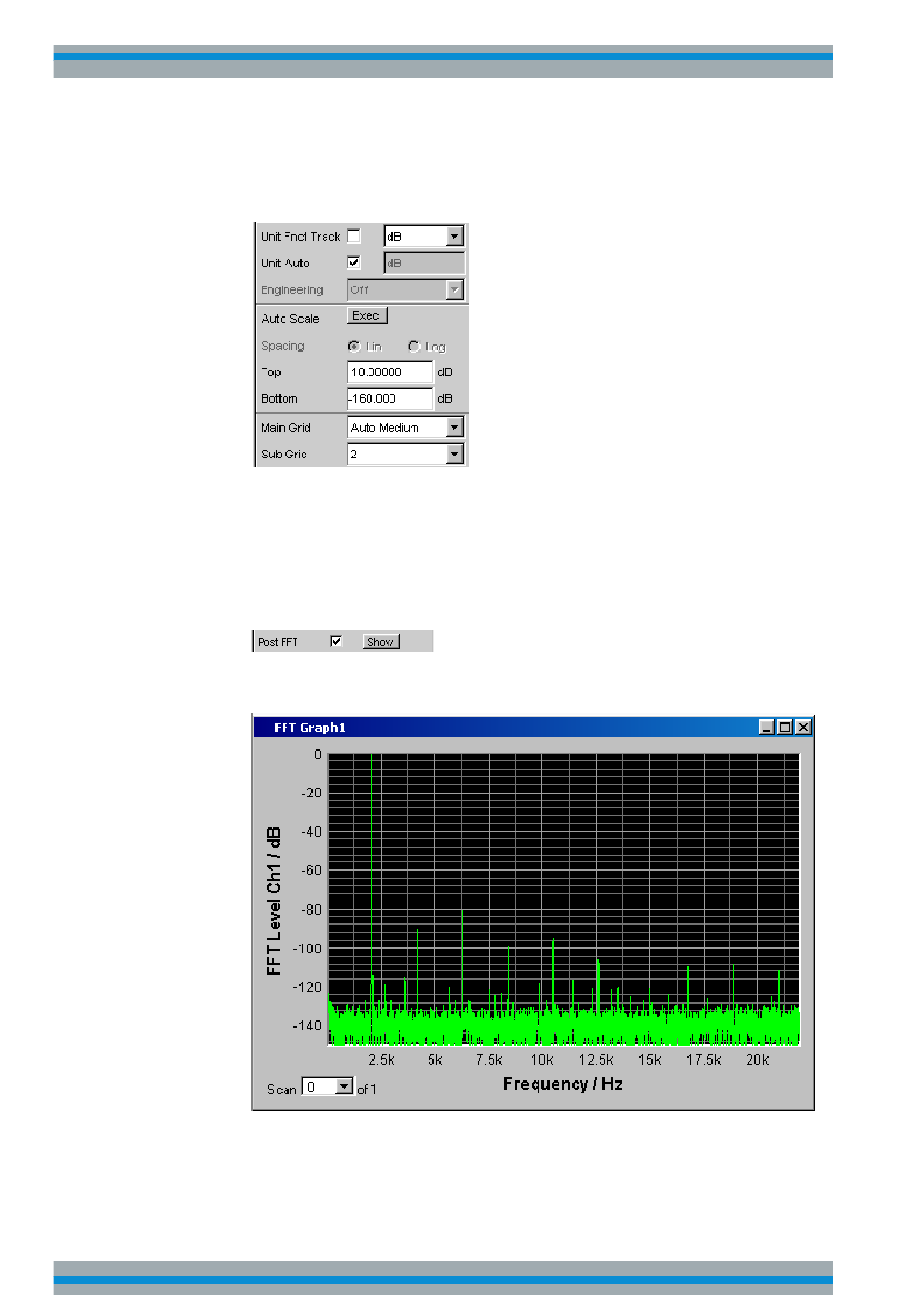
Task: Click the Bottom value field -160.000
Action: pos(390,399)
